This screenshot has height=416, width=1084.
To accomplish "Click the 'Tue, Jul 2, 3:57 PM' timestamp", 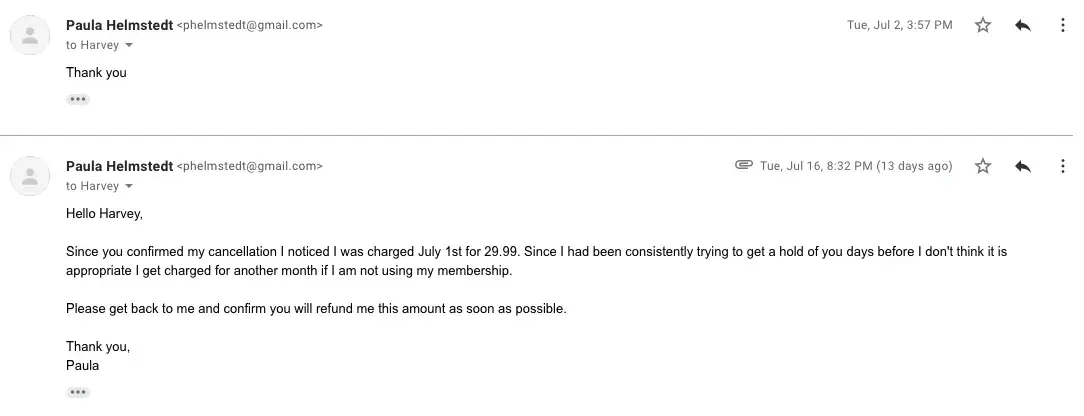I will click(899, 25).
